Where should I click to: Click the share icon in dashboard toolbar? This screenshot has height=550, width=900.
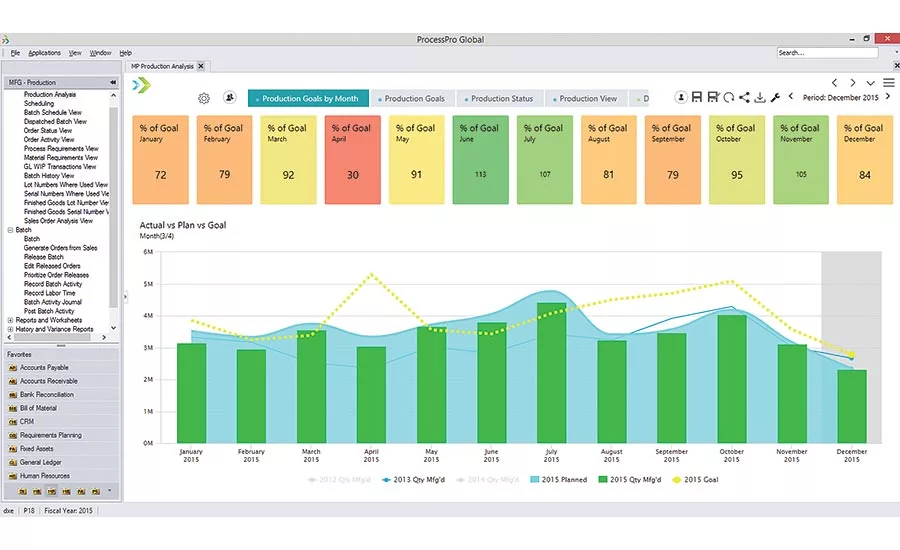744,98
